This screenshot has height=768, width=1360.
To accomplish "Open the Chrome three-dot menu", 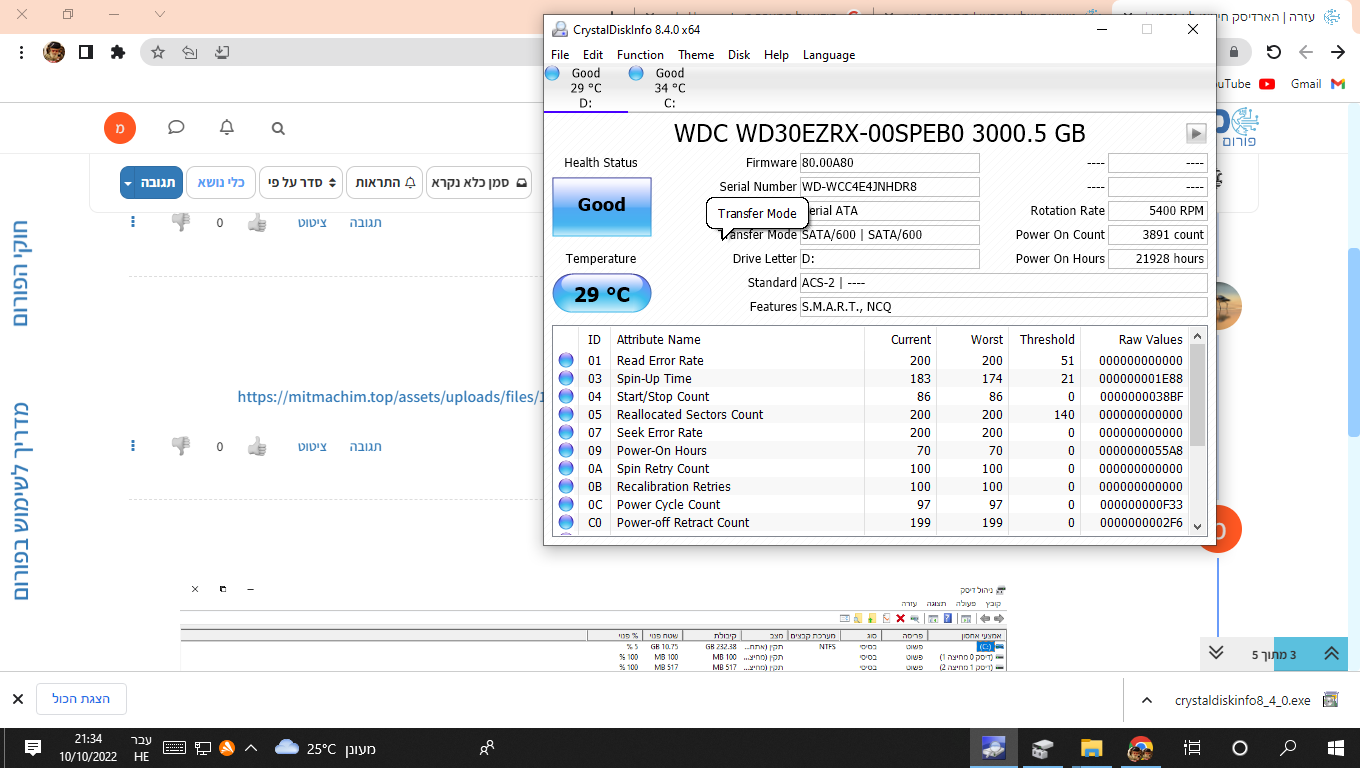I will pos(21,52).
